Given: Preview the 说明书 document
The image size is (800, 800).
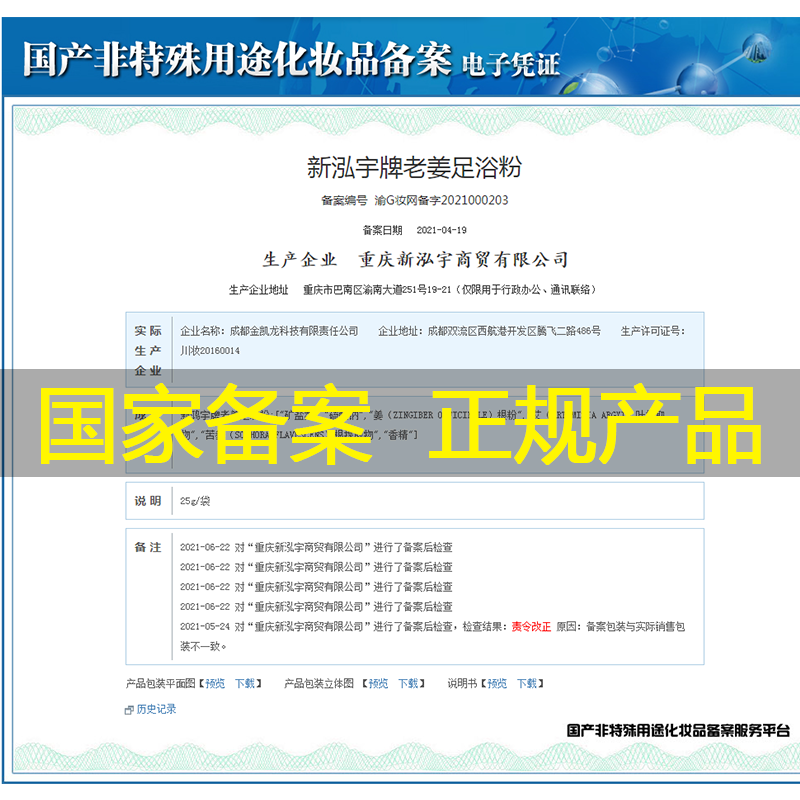Looking at the screenshot, I should click(497, 684).
